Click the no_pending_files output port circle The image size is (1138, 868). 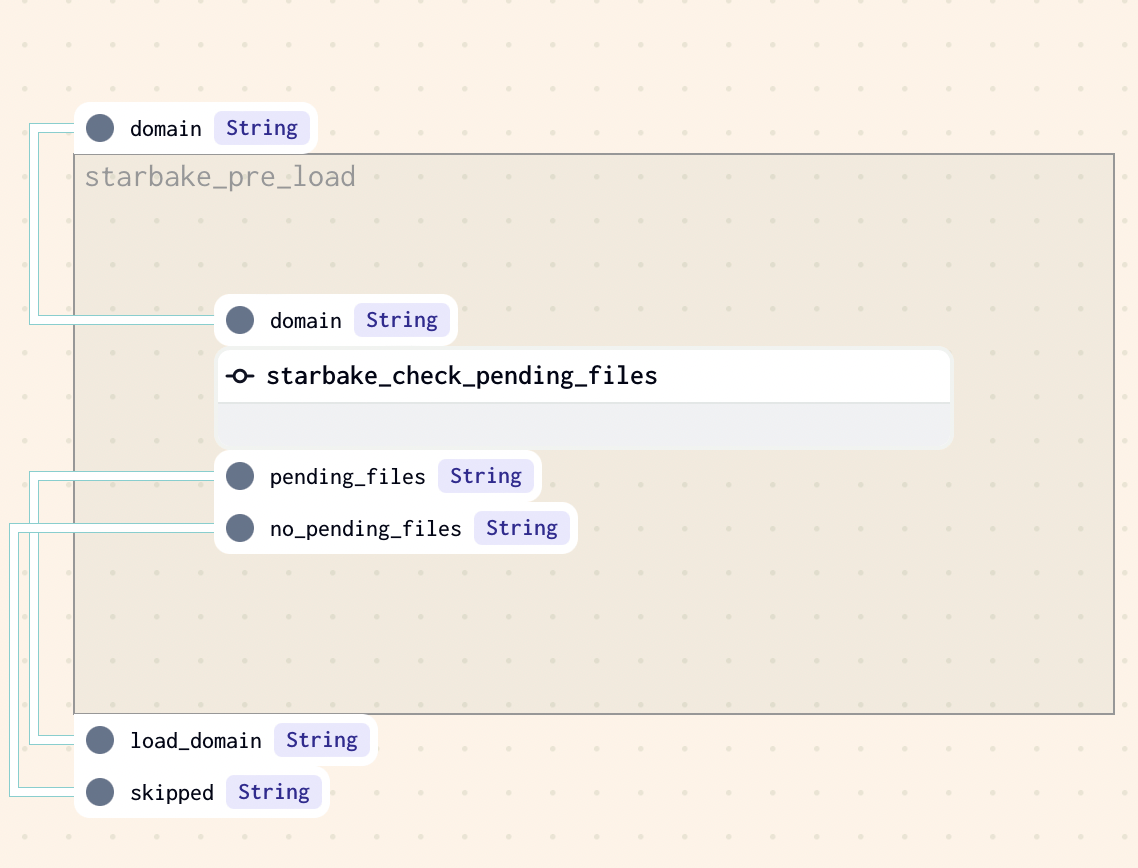tap(240, 528)
